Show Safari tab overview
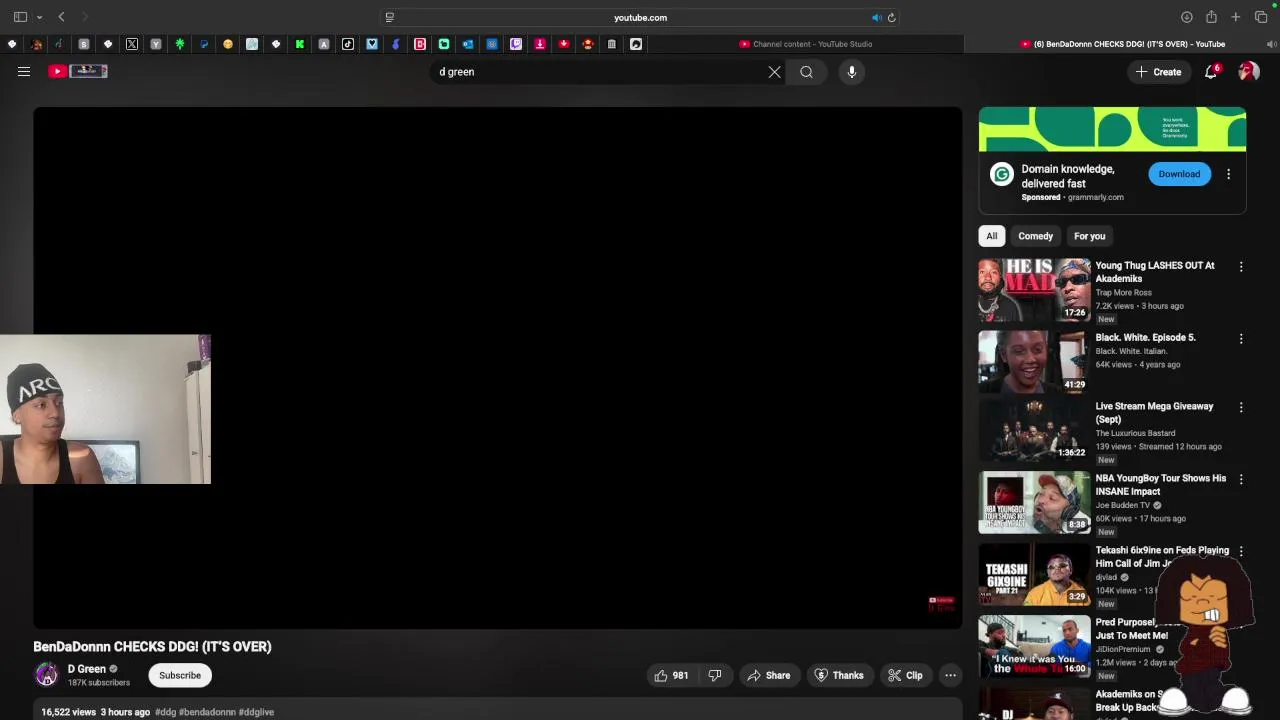This screenshot has height=720, width=1280. (x=1261, y=17)
